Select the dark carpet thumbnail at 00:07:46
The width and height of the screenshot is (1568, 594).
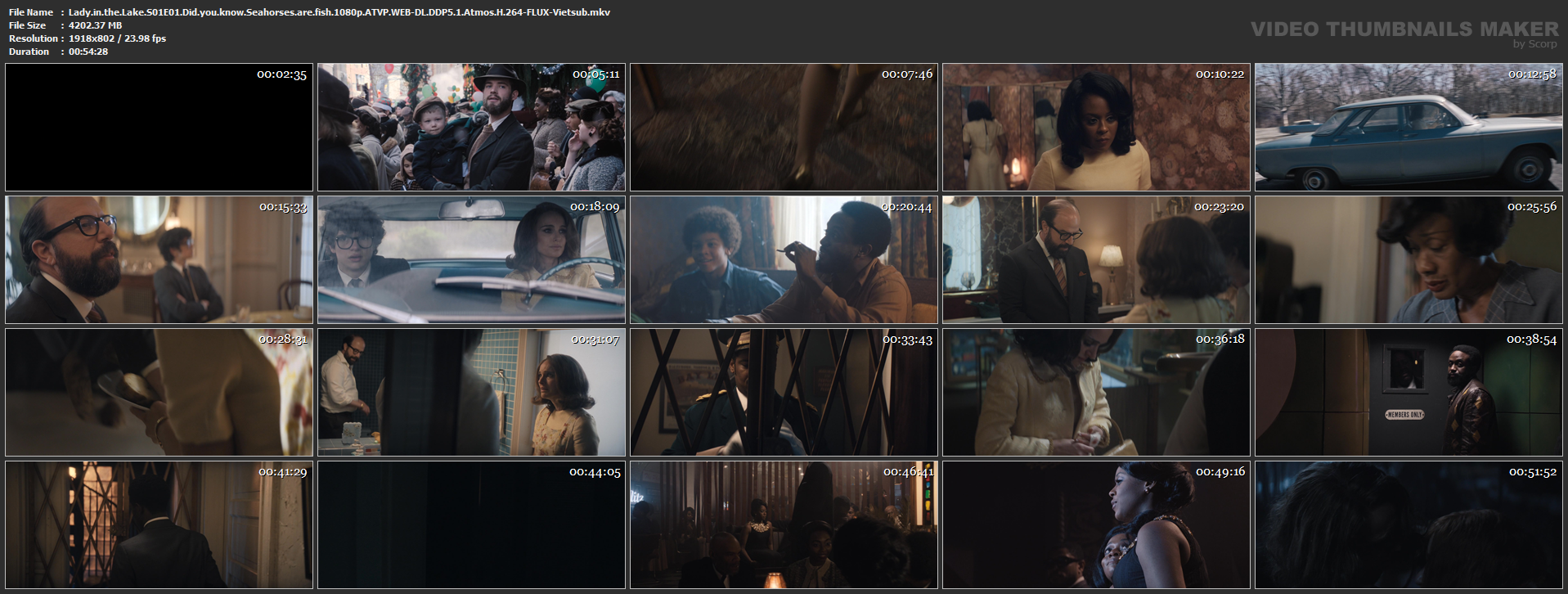point(784,128)
